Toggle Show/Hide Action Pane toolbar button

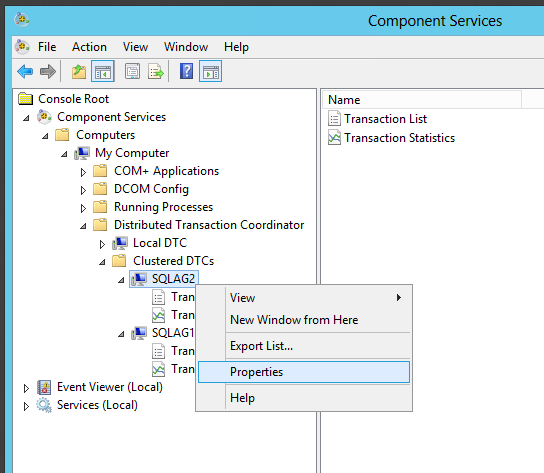click(211, 71)
